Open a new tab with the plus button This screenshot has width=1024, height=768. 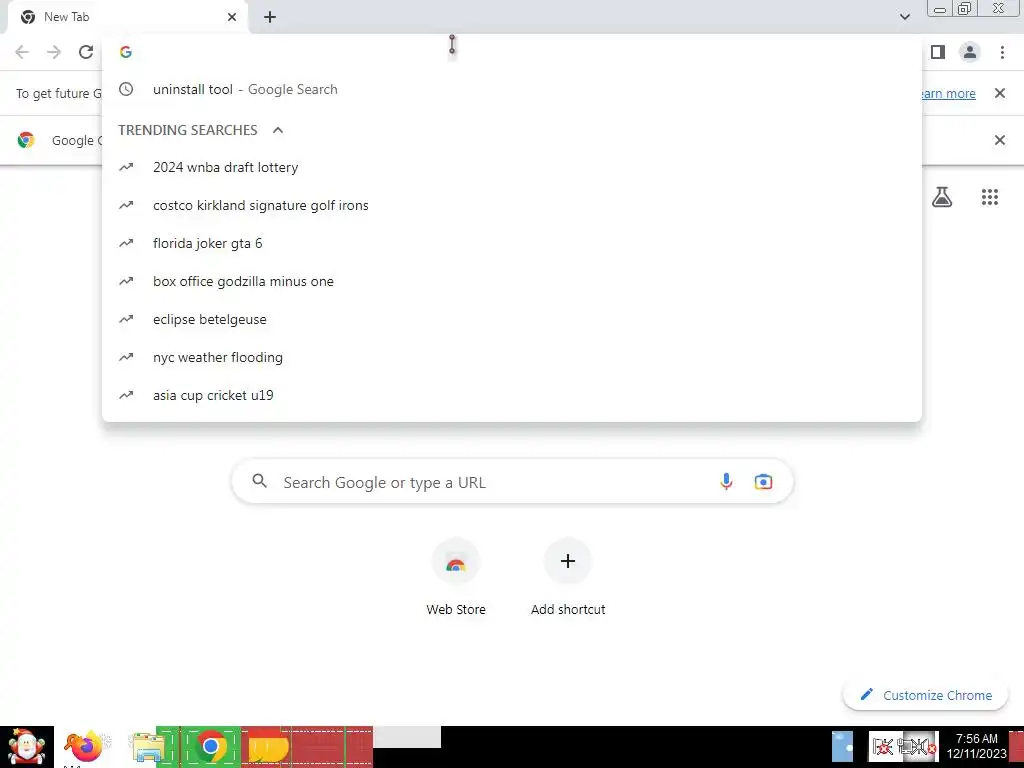click(270, 18)
